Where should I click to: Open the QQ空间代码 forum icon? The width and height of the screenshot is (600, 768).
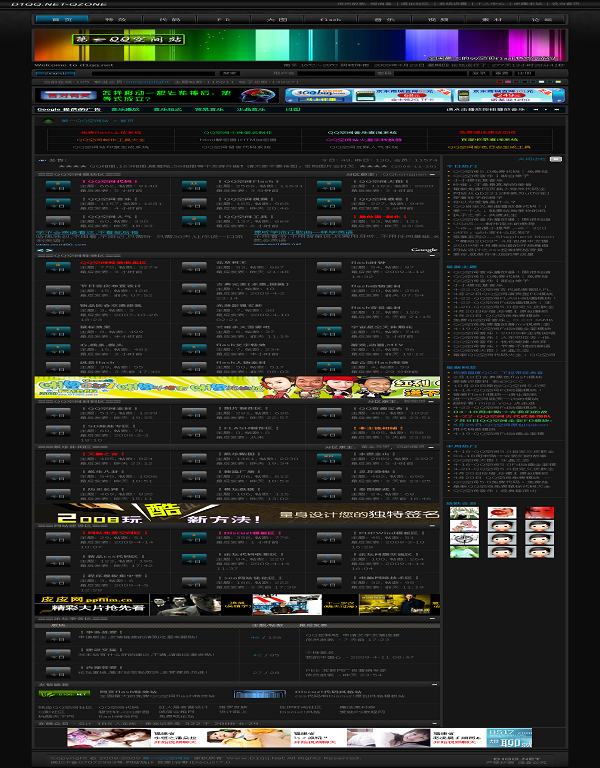coord(58,187)
